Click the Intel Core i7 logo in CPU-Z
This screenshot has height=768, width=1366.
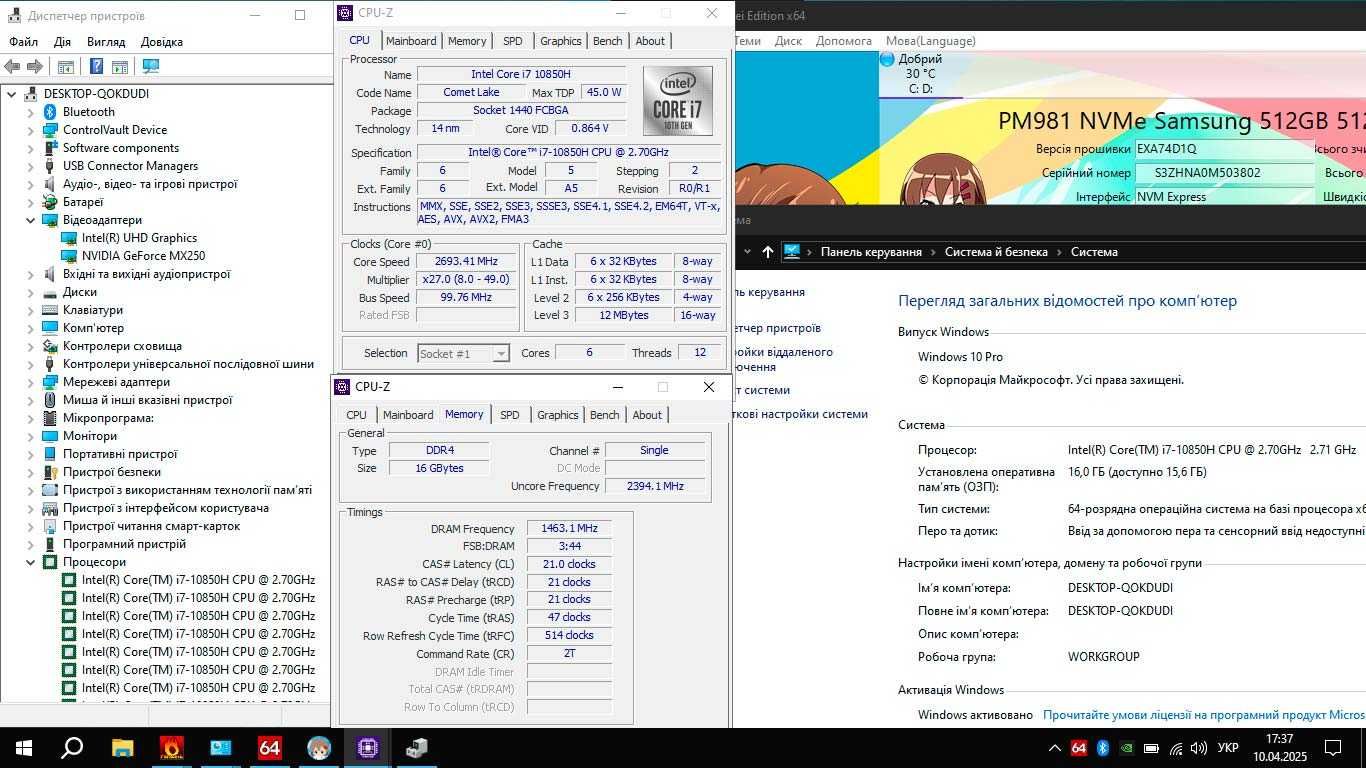(678, 101)
